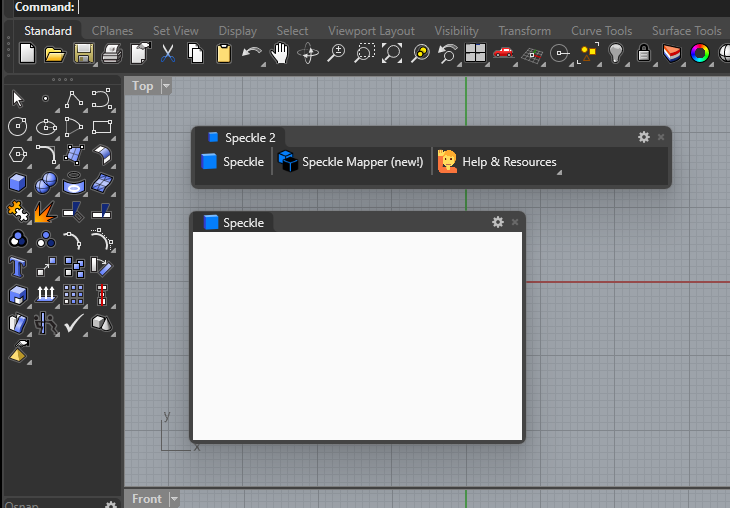Expand the Top viewport title dropdown arrow
The height and width of the screenshot is (508, 730).
(x=166, y=86)
